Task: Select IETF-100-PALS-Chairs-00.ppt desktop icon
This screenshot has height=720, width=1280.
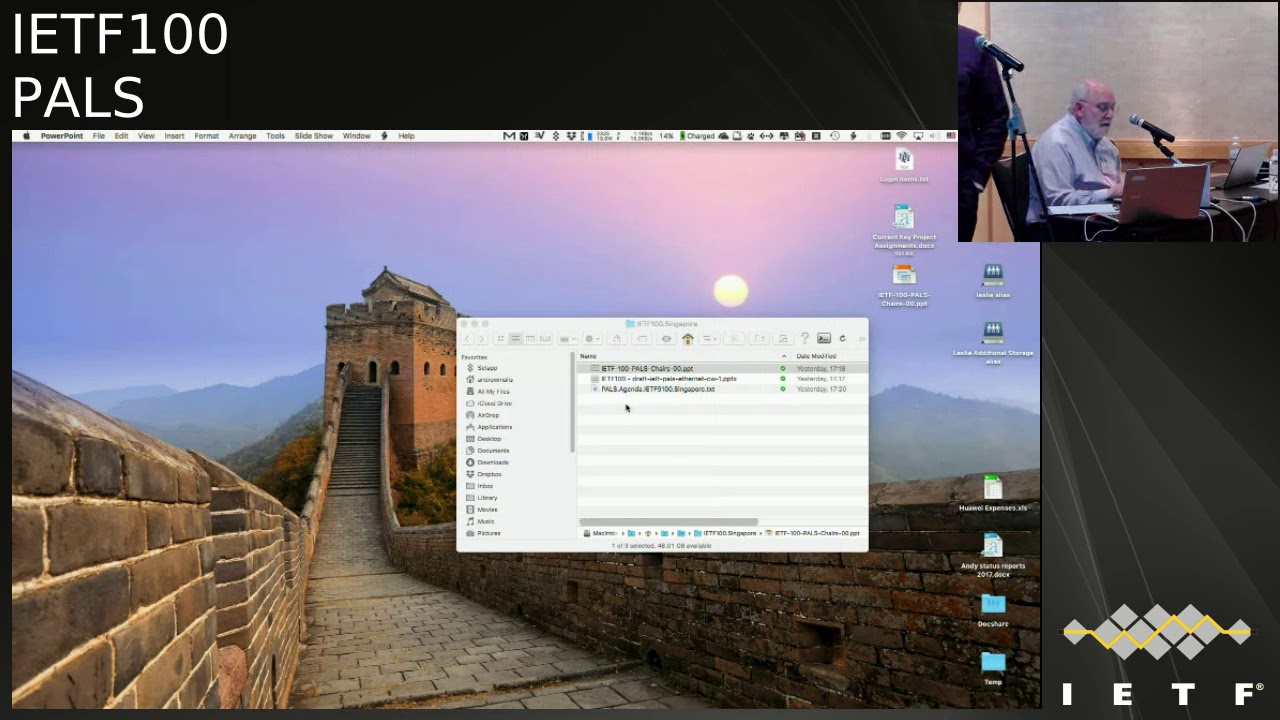Action: pos(904,285)
